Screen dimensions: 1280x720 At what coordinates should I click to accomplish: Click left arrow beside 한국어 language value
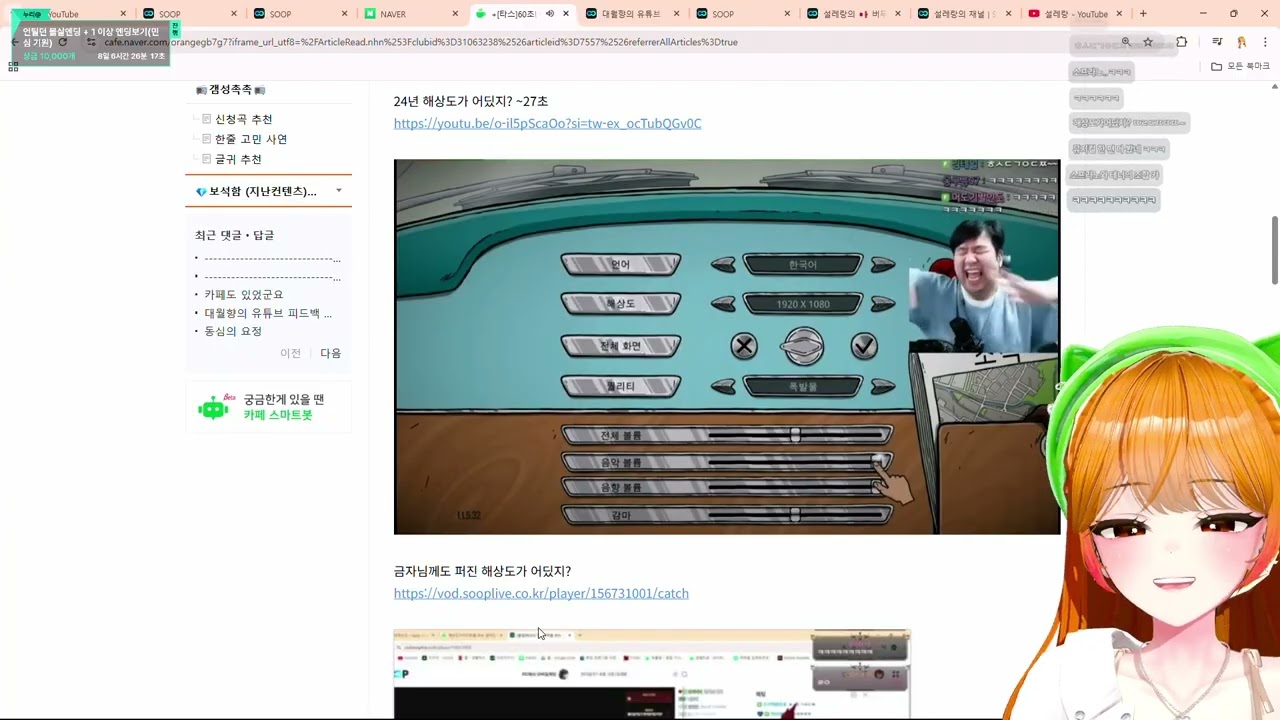[723, 265]
